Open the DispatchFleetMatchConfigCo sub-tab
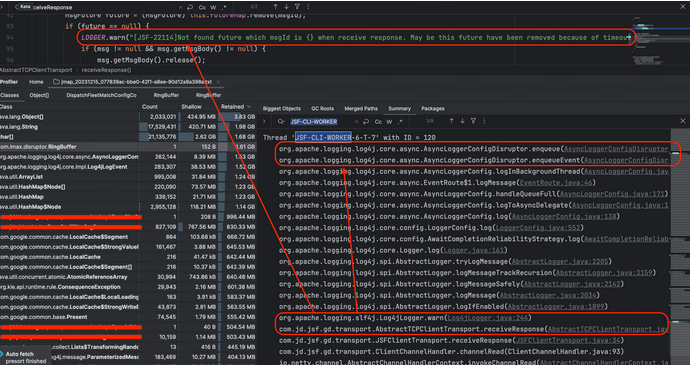This screenshot has height=365, width=690. [x=101, y=95]
